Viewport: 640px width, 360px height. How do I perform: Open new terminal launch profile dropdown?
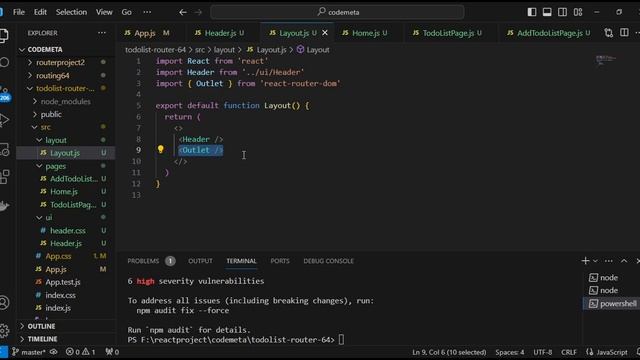[595, 261]
